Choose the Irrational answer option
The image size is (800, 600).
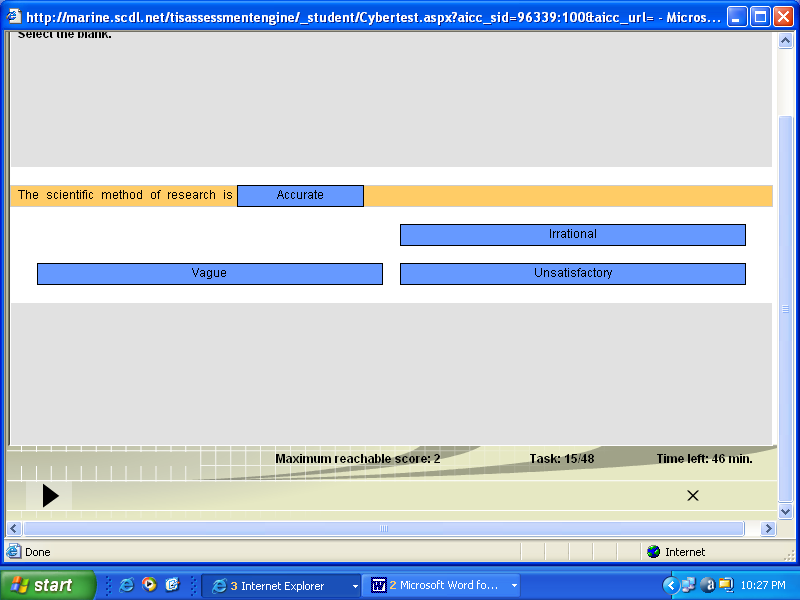[x=572, y=235]
